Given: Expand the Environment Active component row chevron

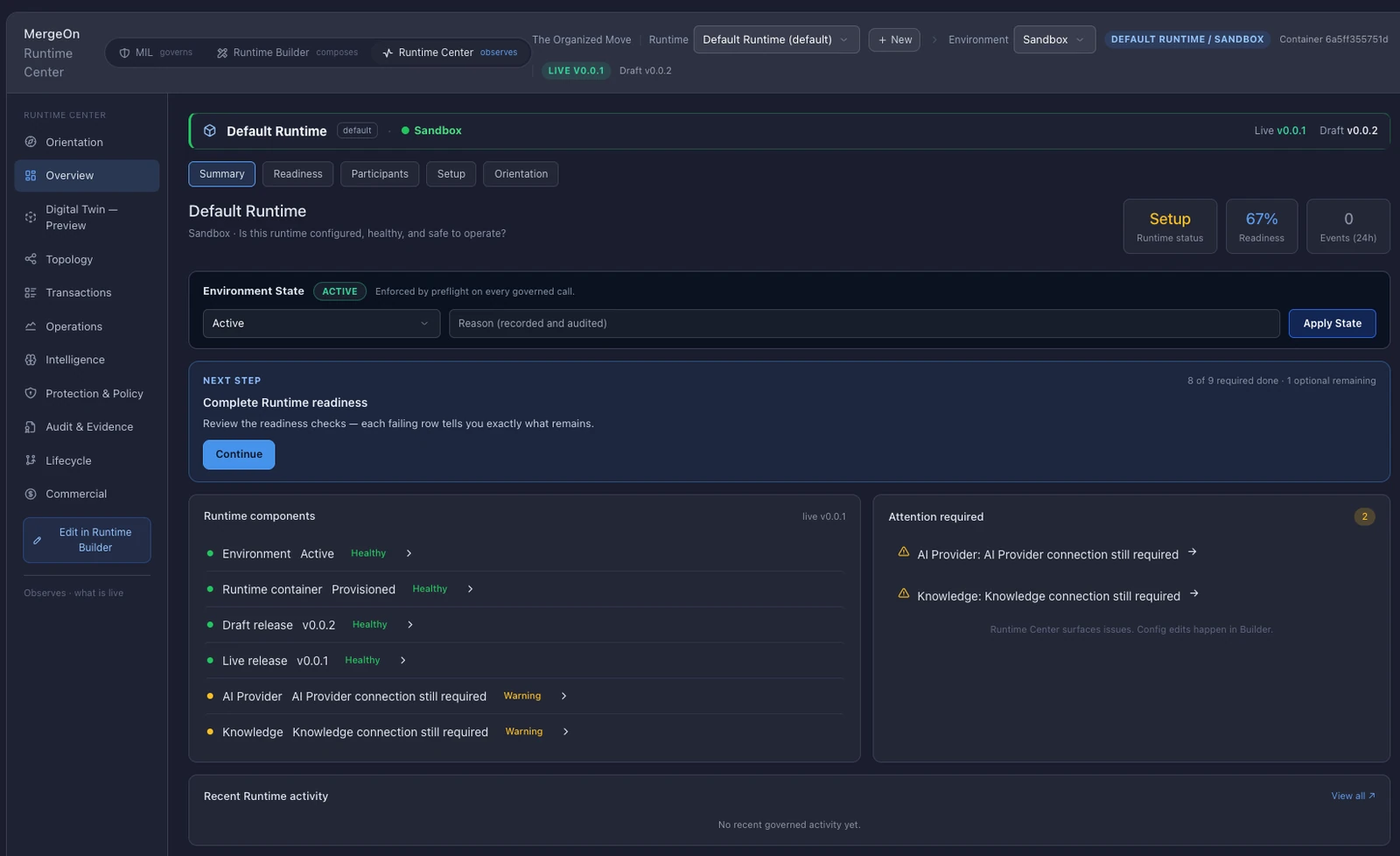Looking at the screenshot, I should (409, 553).
